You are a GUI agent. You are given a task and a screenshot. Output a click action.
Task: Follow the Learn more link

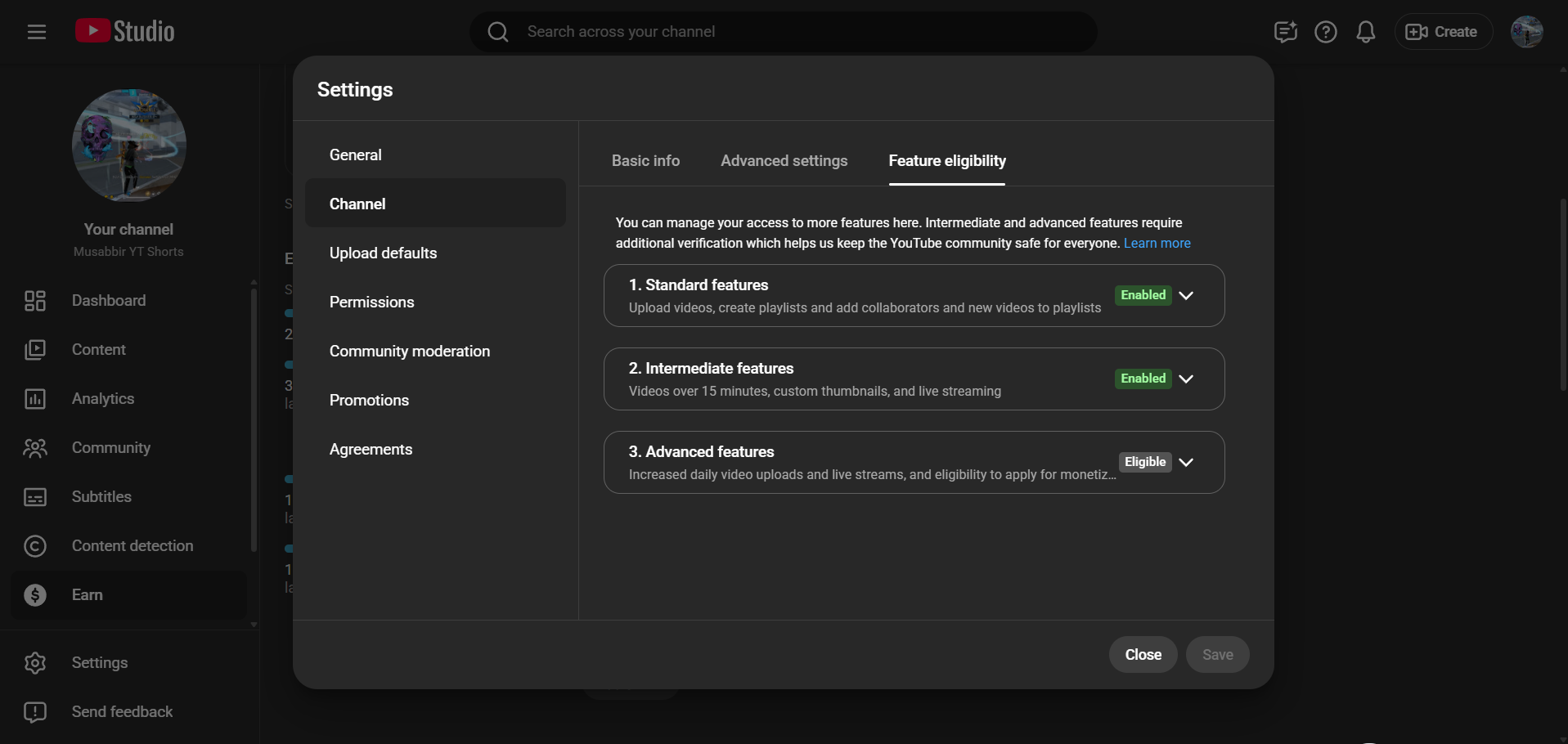pos(1157,244)
